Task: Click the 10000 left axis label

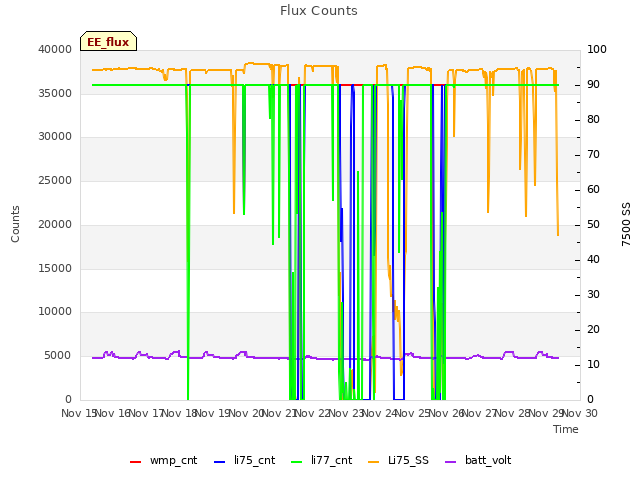Action: (x=55, y=312)
